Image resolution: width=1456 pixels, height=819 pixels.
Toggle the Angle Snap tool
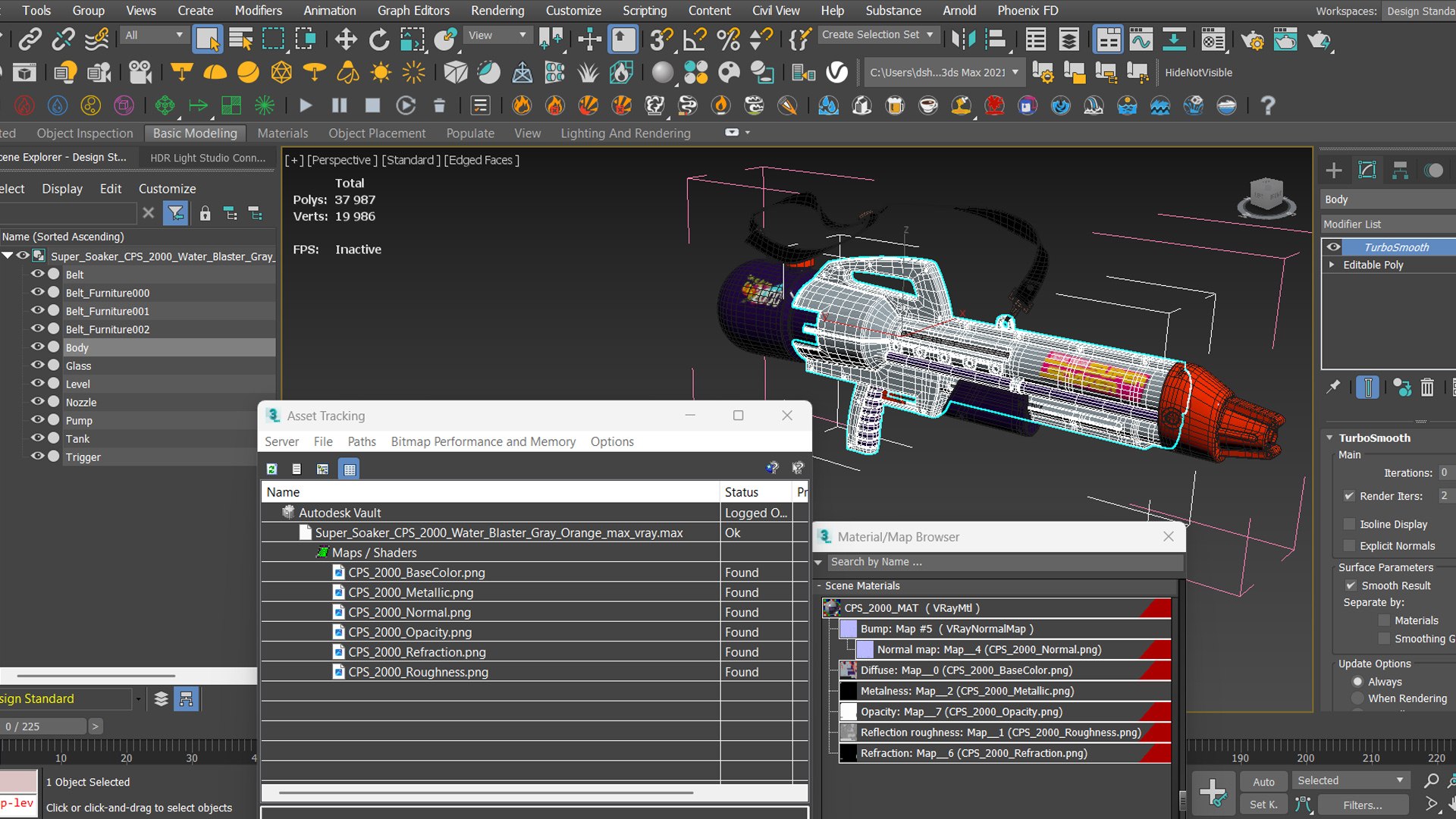click(x=695, y=39)
